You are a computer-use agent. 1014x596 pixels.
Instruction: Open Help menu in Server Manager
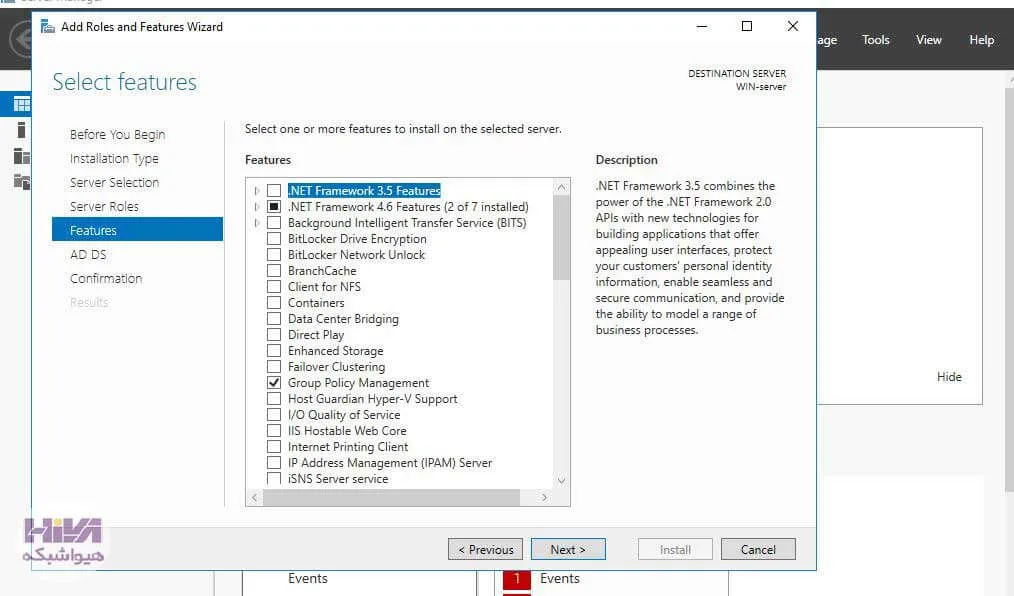(982, 40)
